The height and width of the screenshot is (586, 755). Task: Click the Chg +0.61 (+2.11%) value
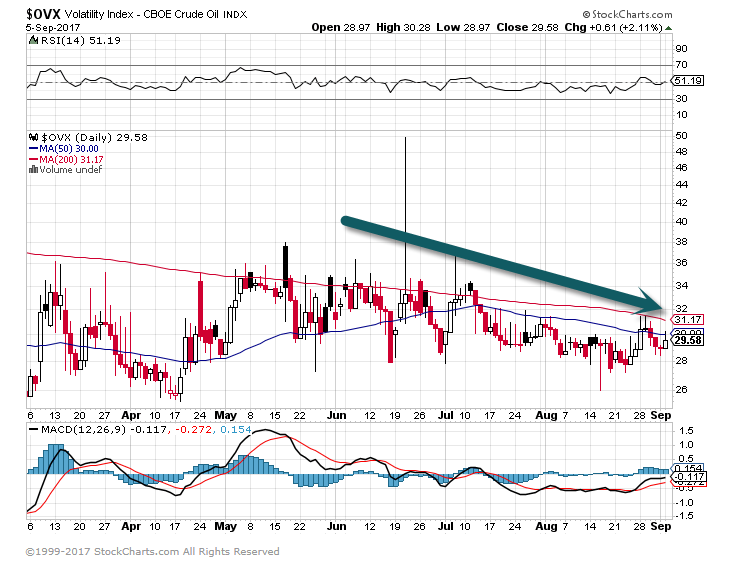[x=613, y=27]
